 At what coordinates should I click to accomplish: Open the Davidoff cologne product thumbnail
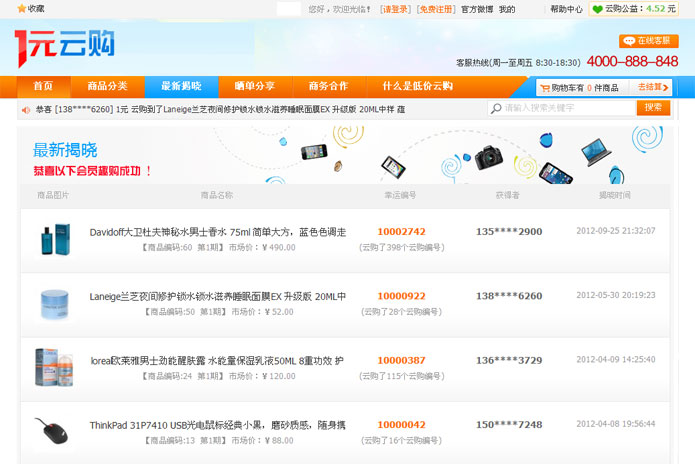(55, 240)
